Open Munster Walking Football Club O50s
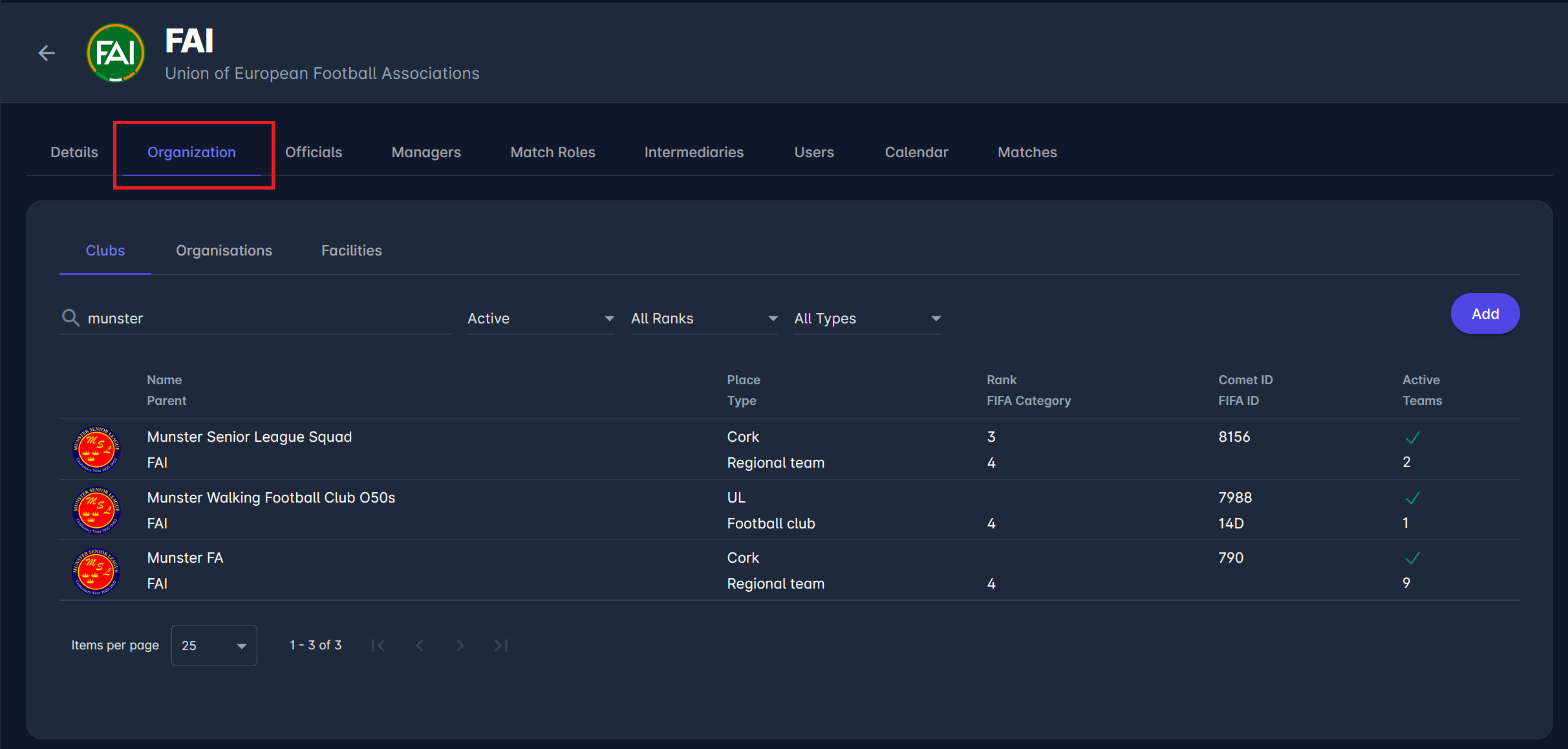1568x749 pixels. tap(271, 497)
